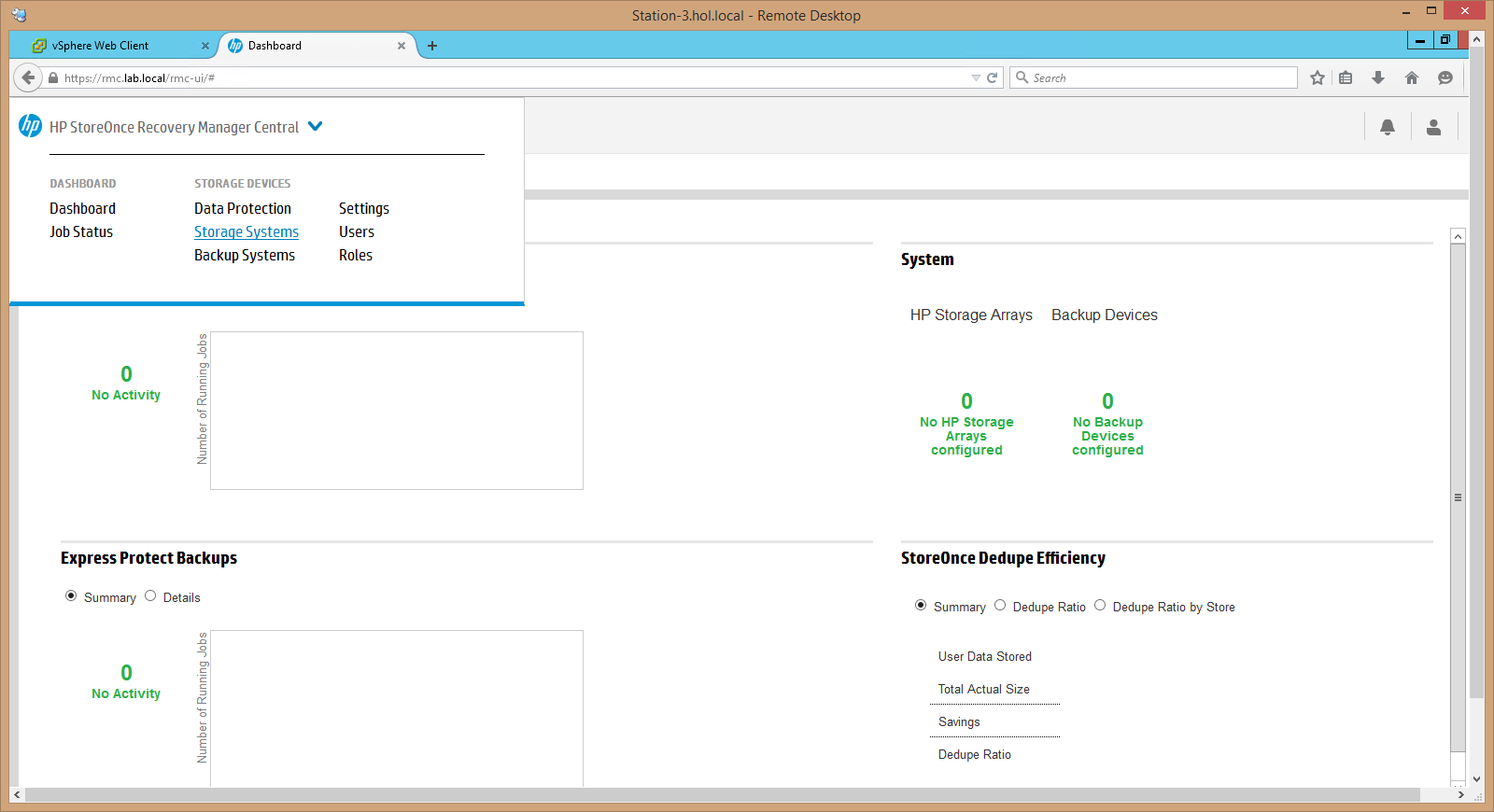This screenshot has height=812, width=1494.
Task: Bookmark this page with the star icon
Action: tap(1318, 77)
